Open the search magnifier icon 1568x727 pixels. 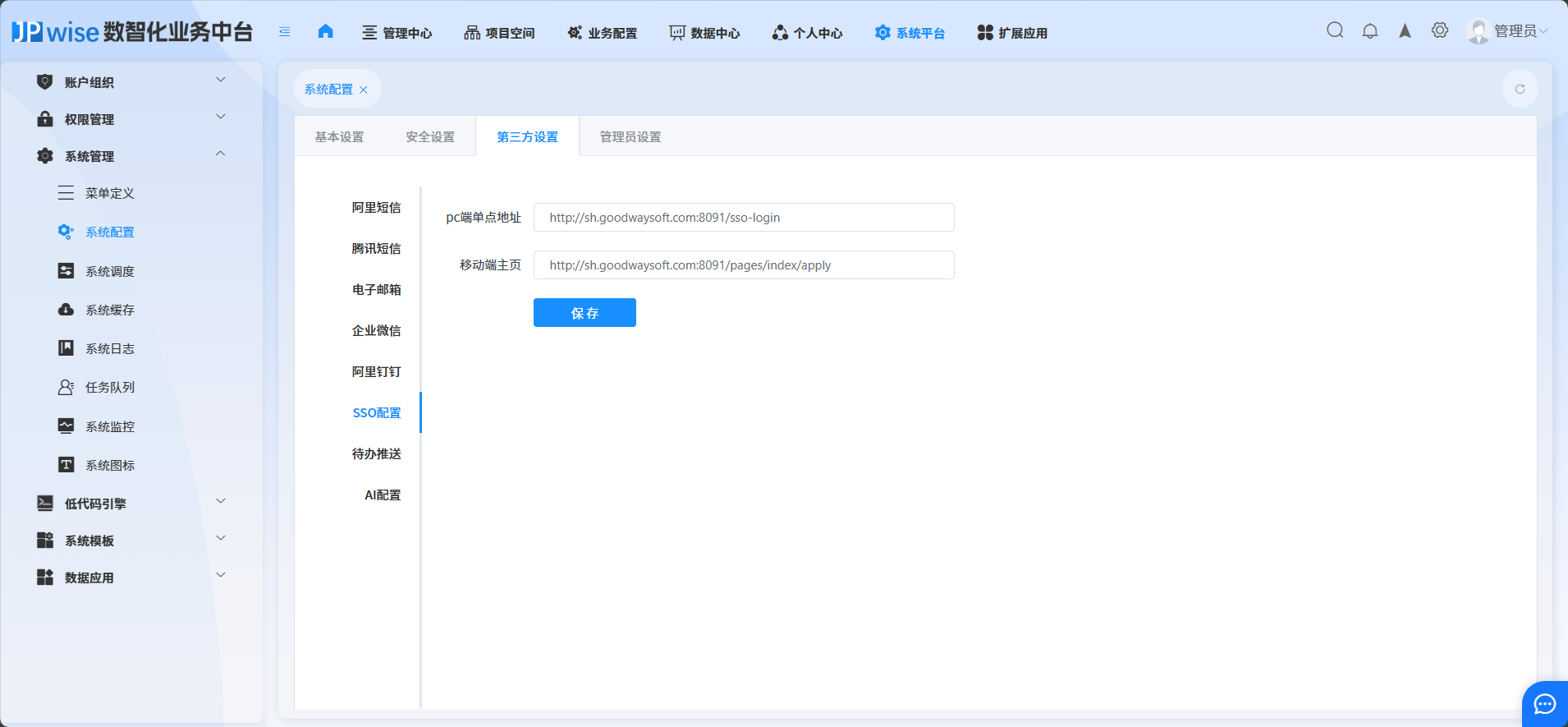(x=1335, y=30)
